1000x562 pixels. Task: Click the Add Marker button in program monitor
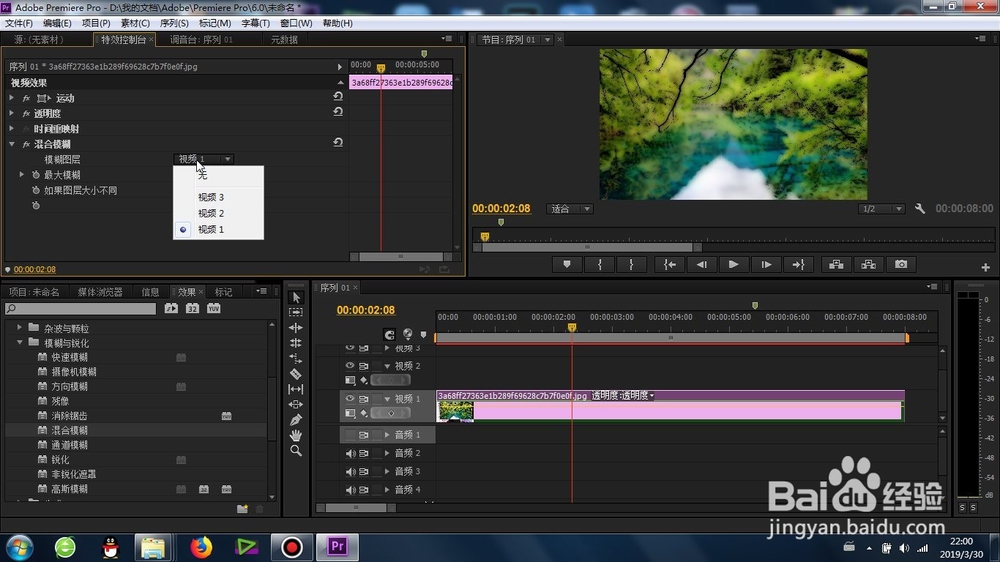click(567, 264)
